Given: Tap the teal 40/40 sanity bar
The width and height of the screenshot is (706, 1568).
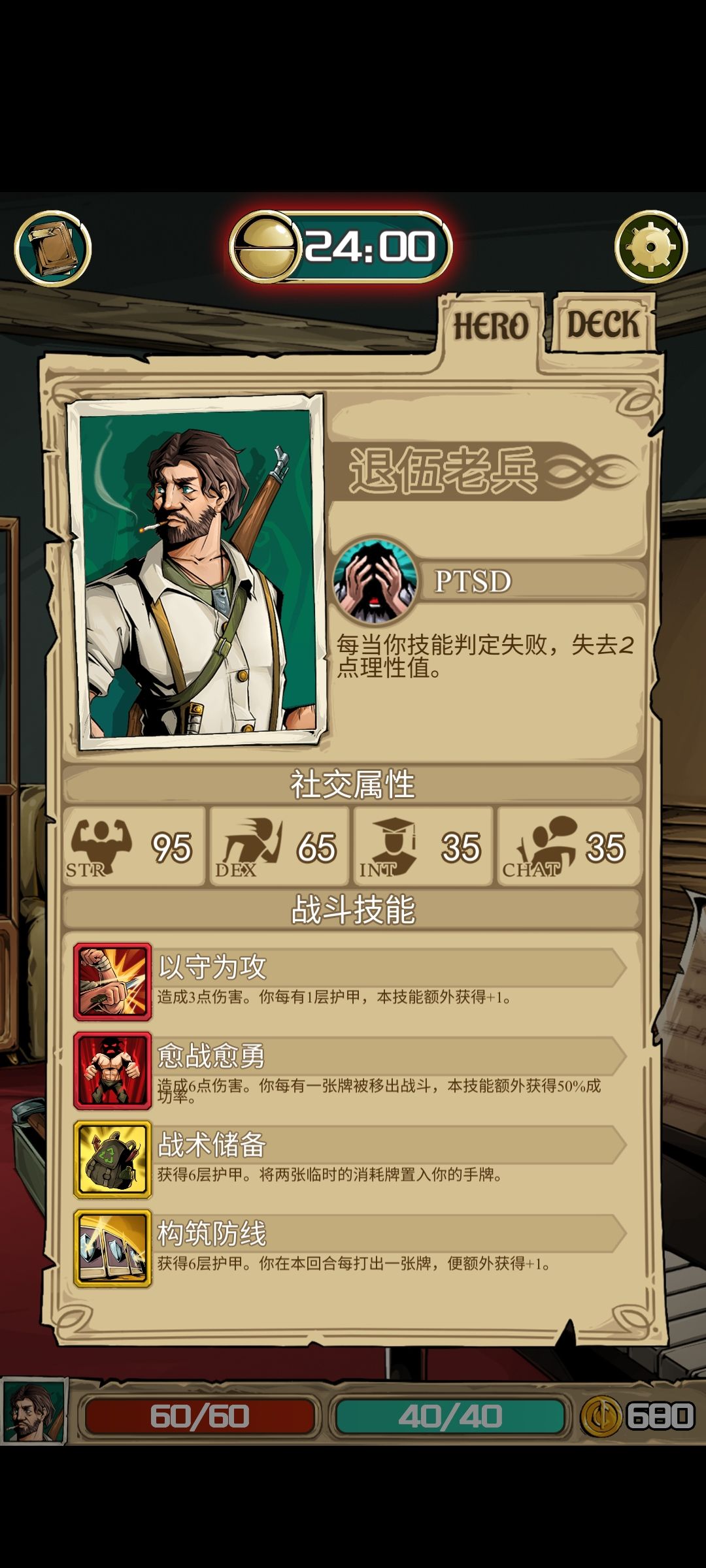Looking at the screenshot, I should pos(450,1416).
